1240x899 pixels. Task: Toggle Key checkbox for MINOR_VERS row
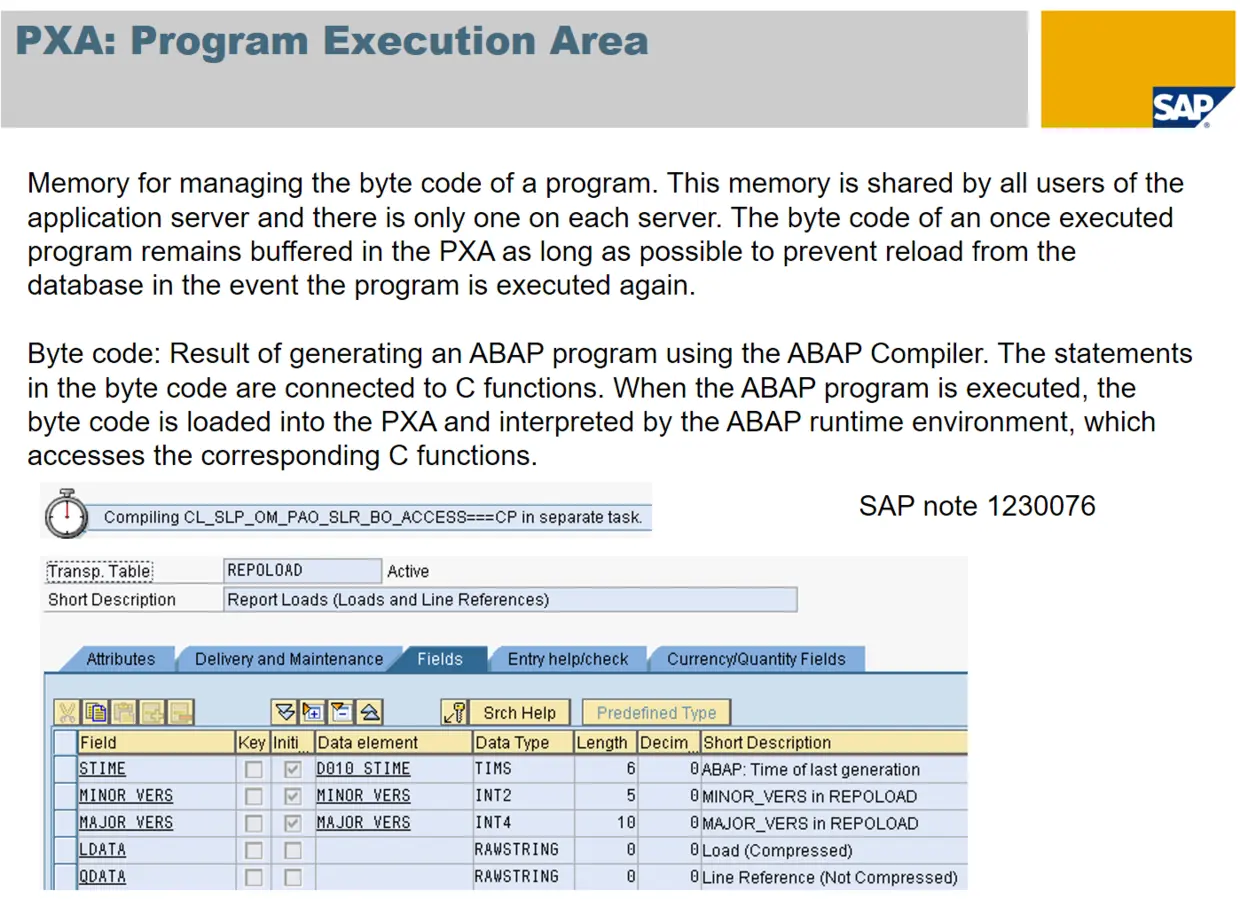click(254, 797)
